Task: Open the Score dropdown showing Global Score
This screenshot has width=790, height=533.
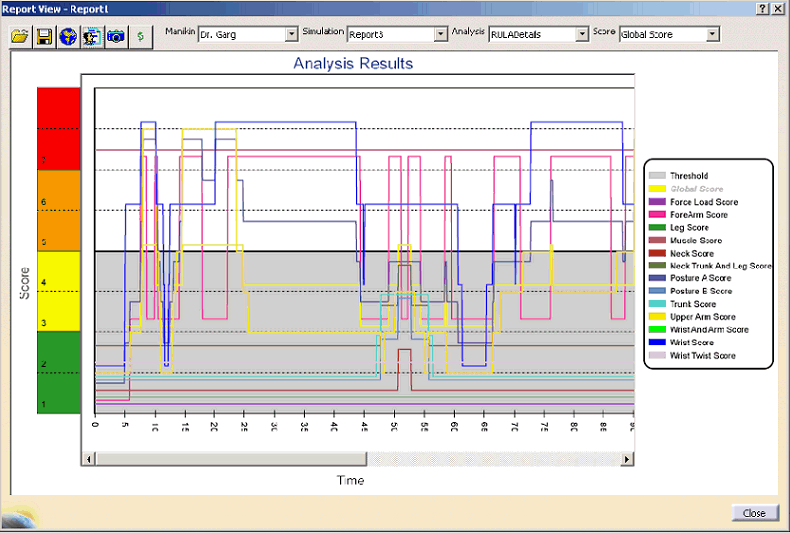Action: tap(712, 34)
